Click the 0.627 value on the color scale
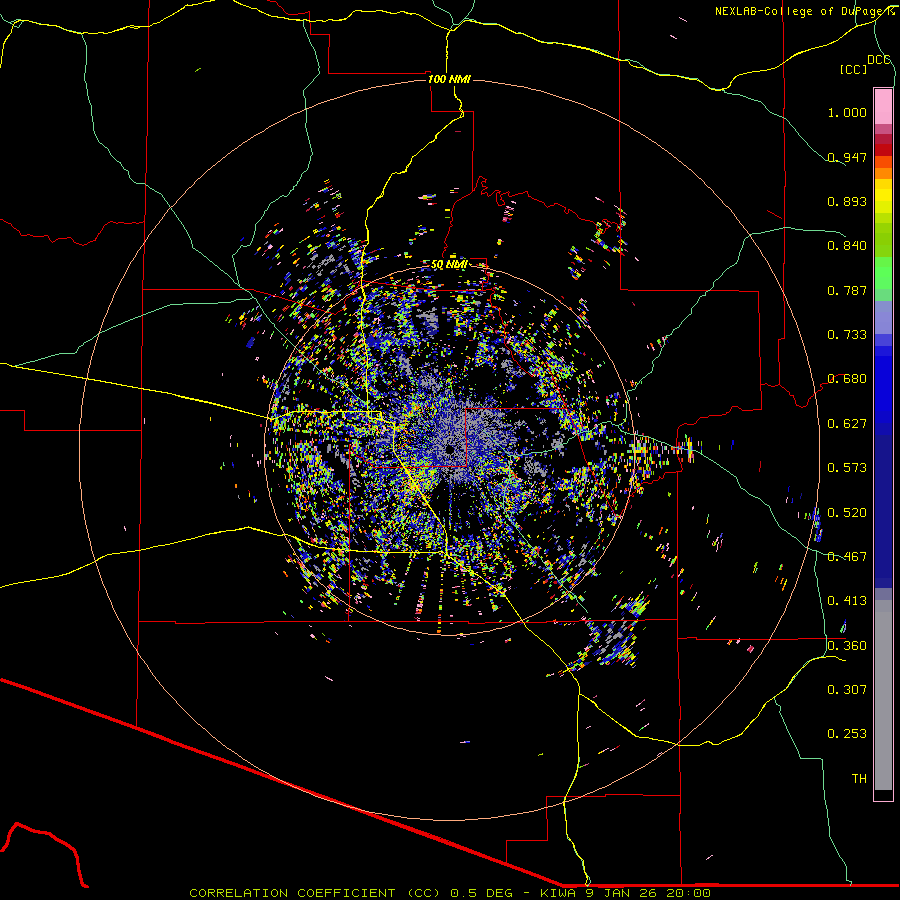The image size is (900, 900). coord(847,424)
